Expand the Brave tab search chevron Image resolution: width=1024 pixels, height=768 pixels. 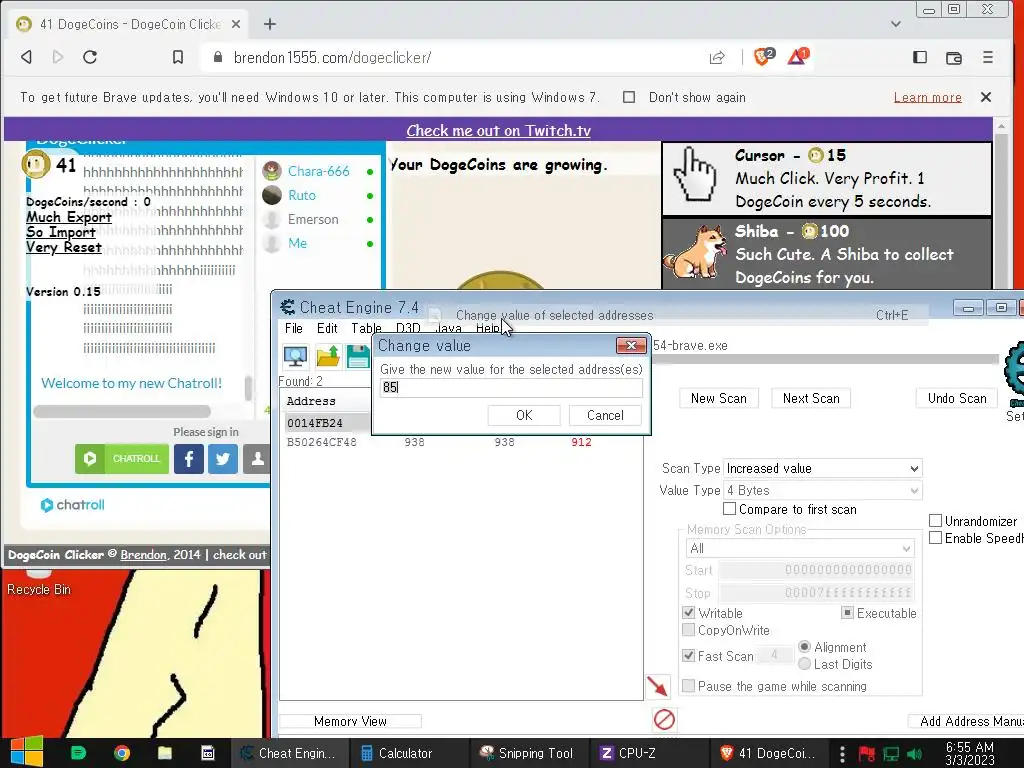click(896, 24)
